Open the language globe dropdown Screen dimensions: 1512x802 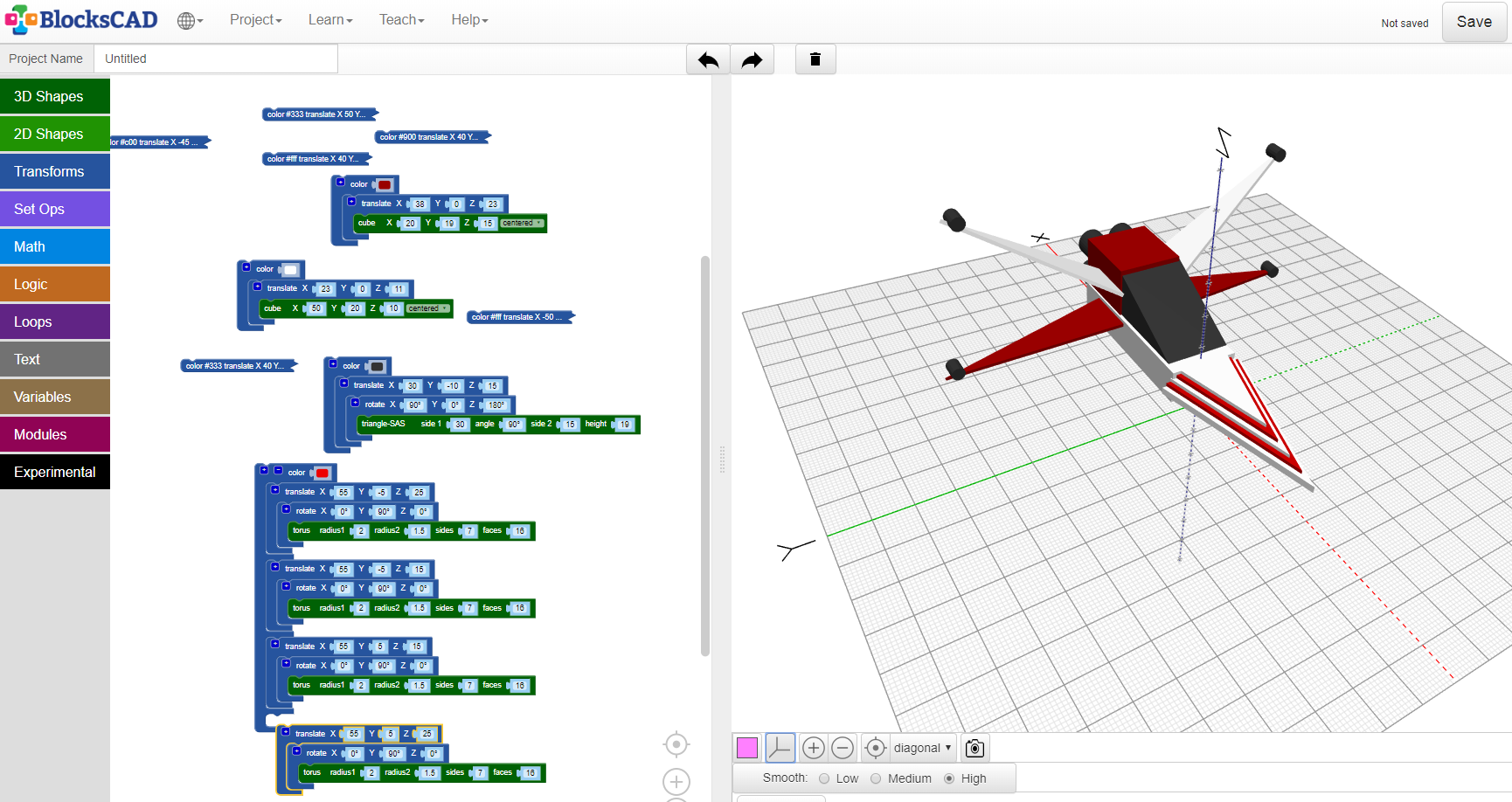[x=190, y=20]
